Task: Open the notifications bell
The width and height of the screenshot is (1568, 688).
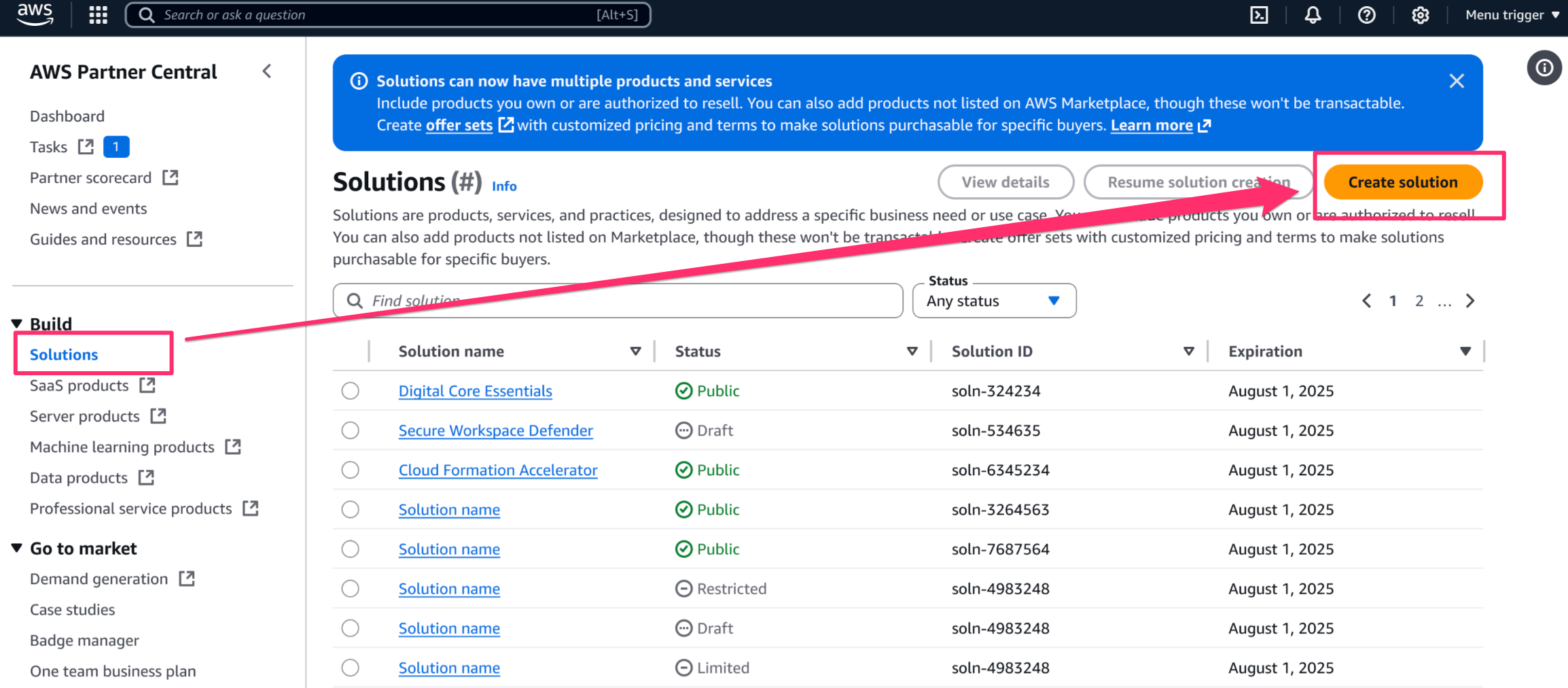Action: [x=1313, y=15]
